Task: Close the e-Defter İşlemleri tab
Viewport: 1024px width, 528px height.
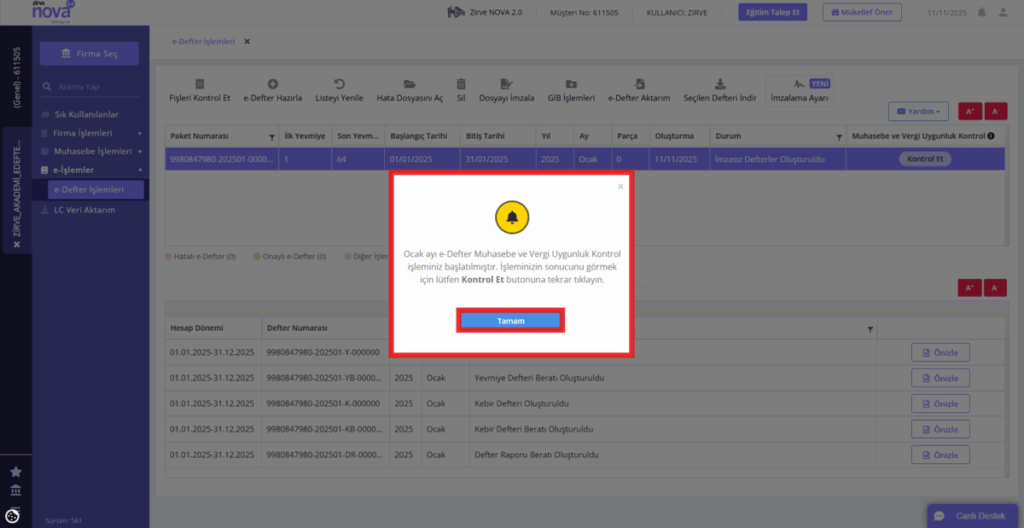Action: click(247, 41)
